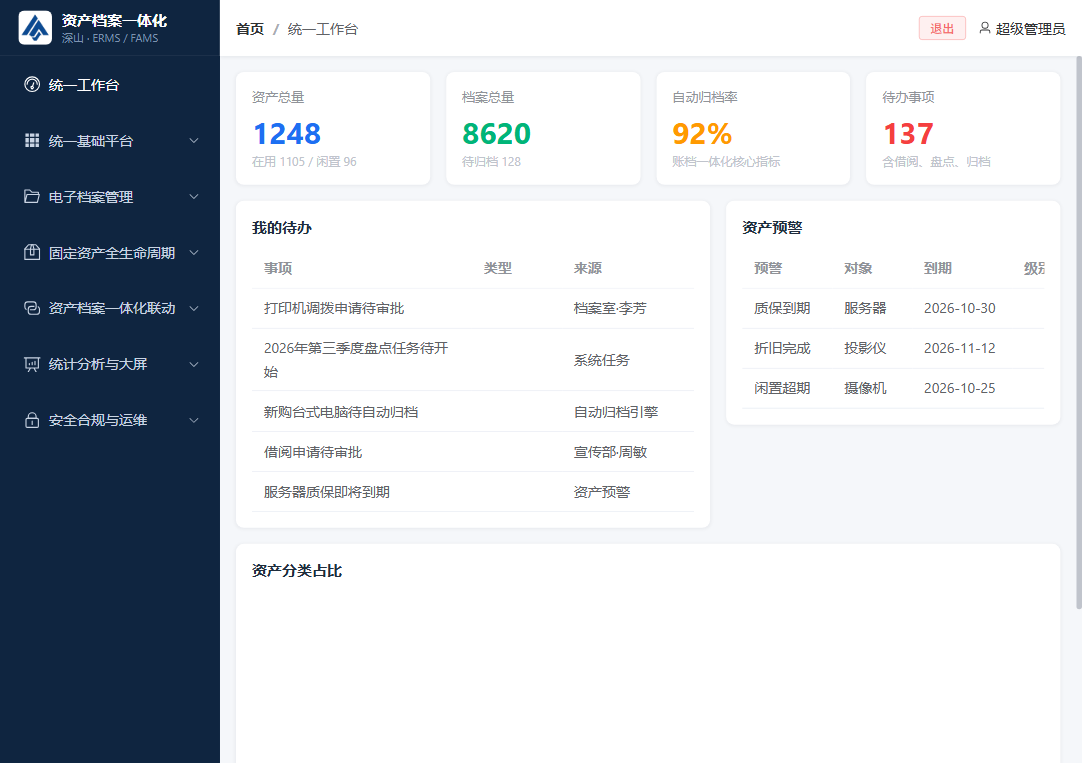Open 固定资产全生命周期 menu item
Screen dimensions: 1082x763
click(x=110, y=252)
